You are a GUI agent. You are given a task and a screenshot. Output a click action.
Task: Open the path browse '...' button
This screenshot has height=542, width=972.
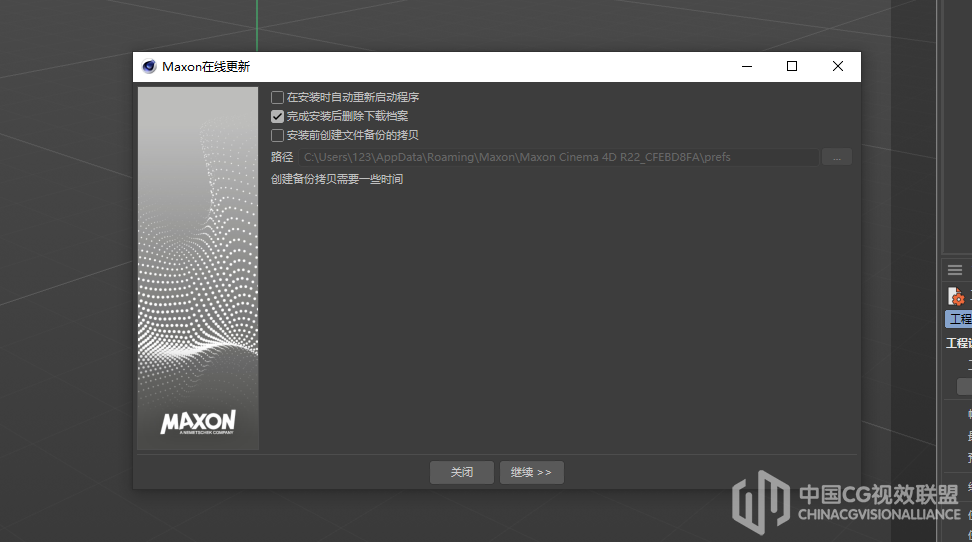pyautogui.click(x=837, y=158)
